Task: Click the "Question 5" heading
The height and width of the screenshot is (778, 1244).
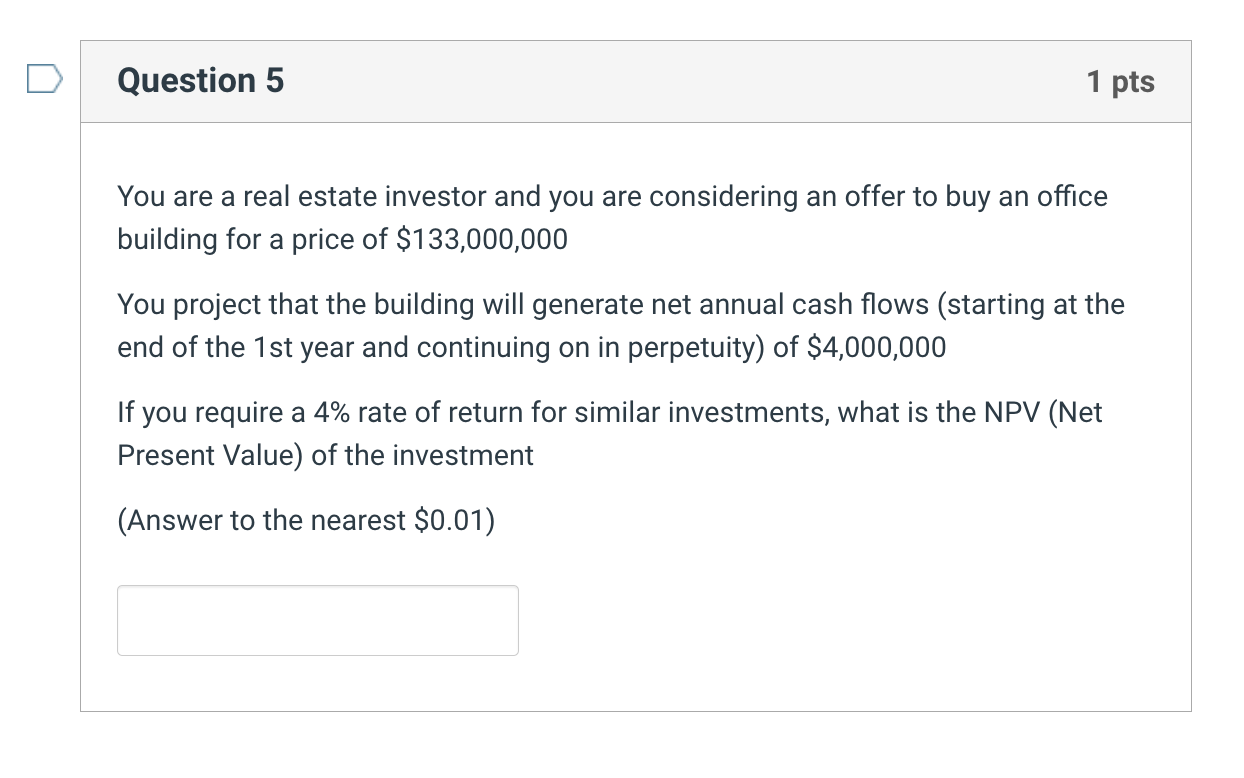Action: pos(200,81)
